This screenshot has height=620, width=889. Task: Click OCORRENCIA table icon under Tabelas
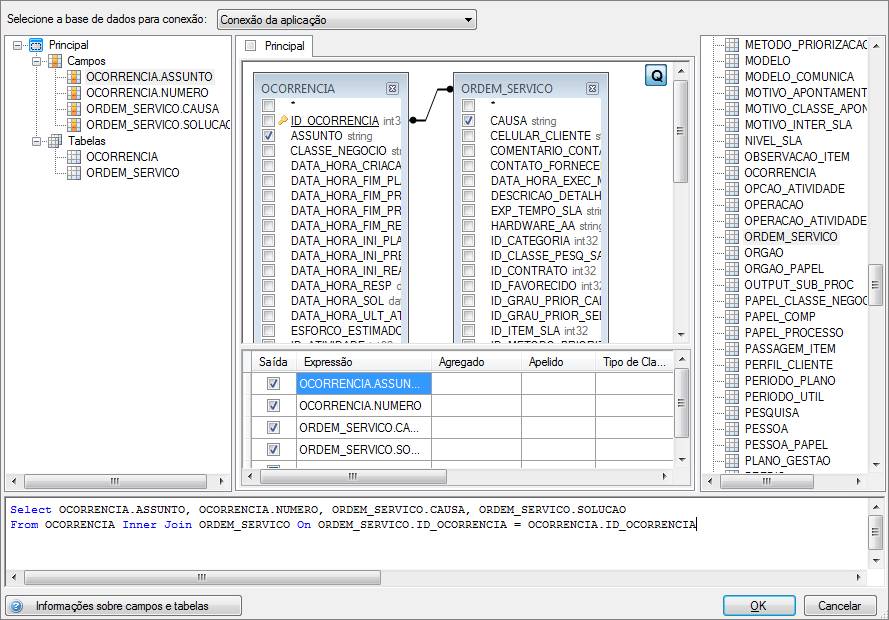pyautogui.click(x=74, y=156)
